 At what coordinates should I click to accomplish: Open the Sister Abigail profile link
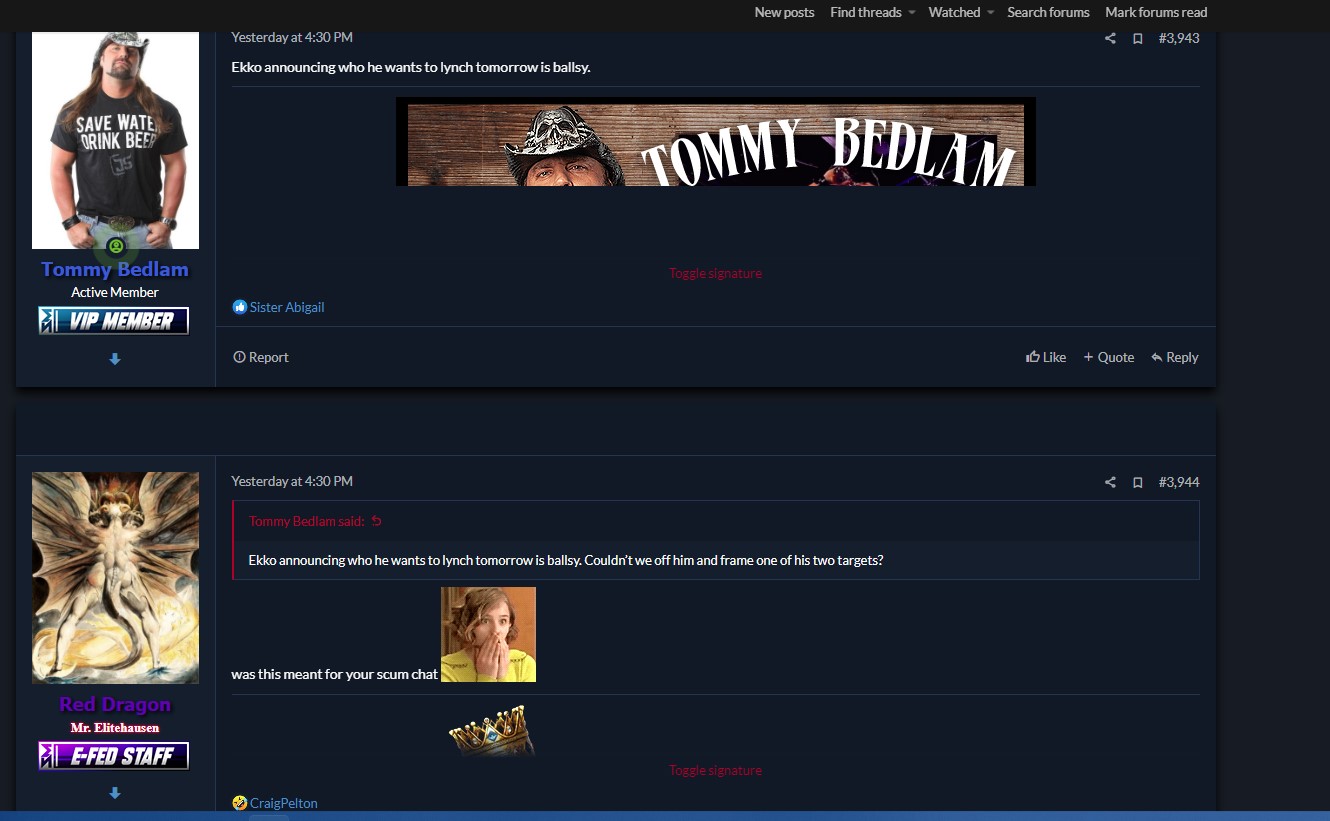[x=287, y=307]
